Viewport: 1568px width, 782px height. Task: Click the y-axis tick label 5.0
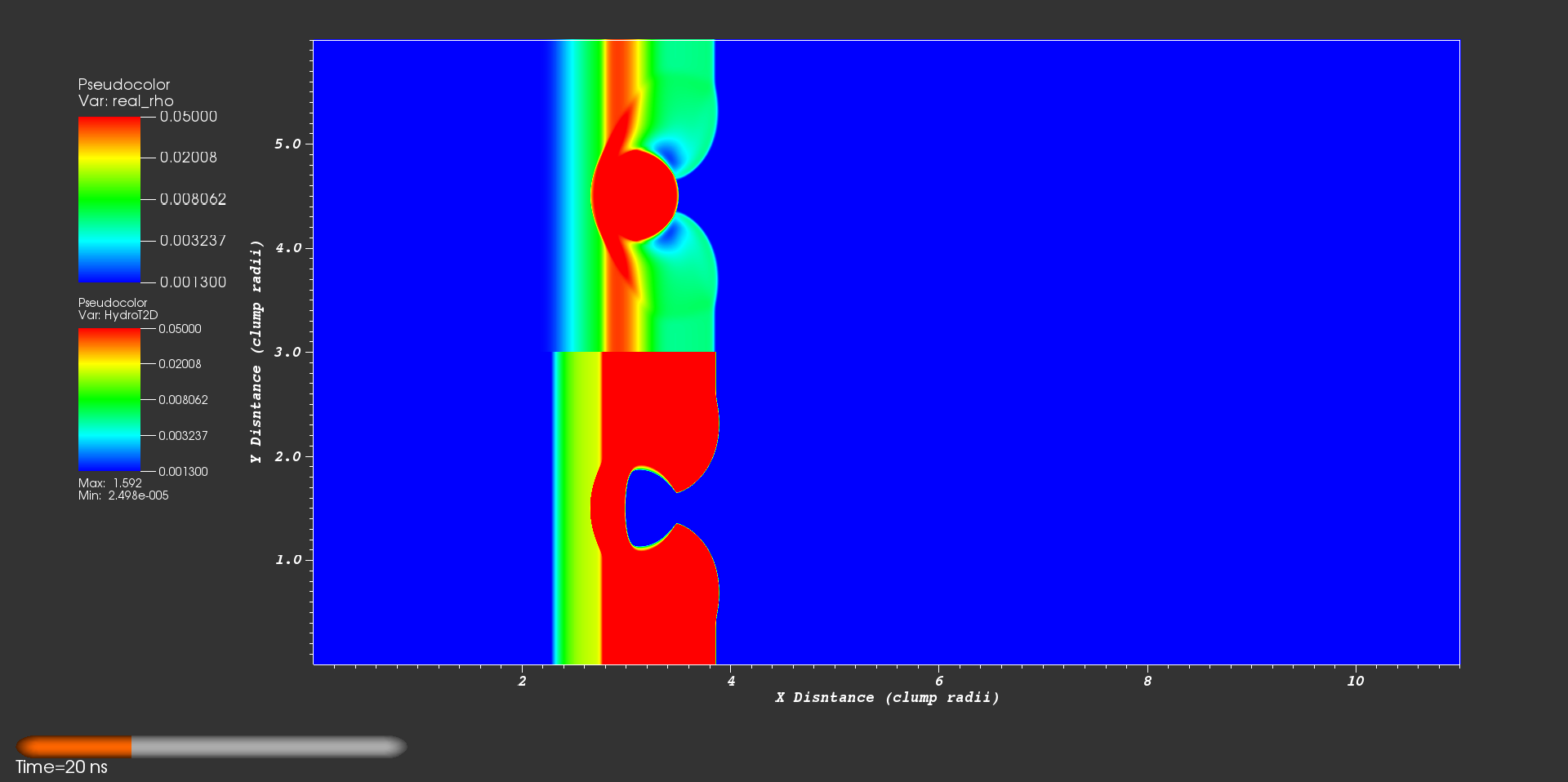tap(288, 144)
